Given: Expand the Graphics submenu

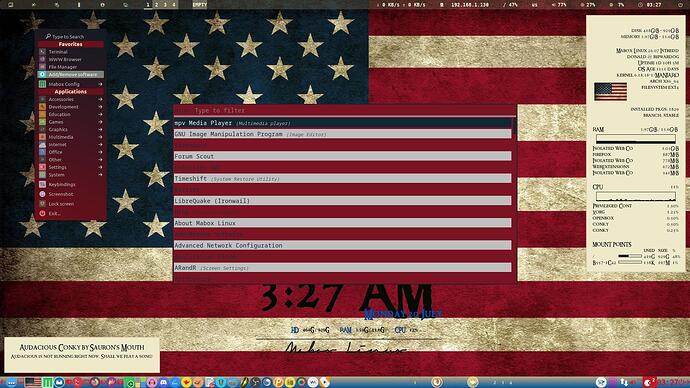Looking at the screenshot, I should point(70,129).
